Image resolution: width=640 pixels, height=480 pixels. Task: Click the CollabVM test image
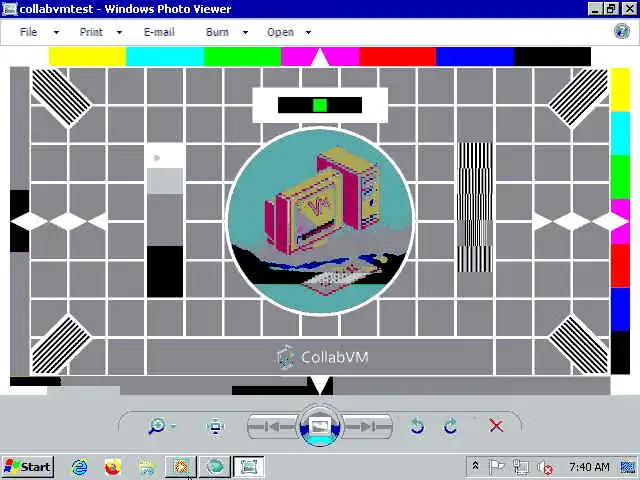click(x=320, y=221)
